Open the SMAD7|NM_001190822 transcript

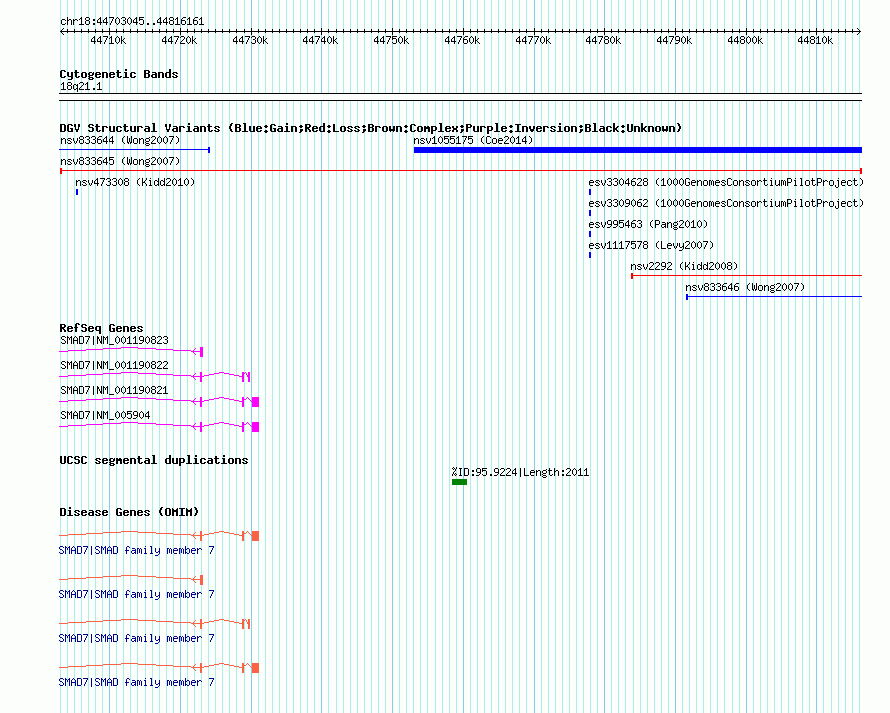[x=114, y=366]
